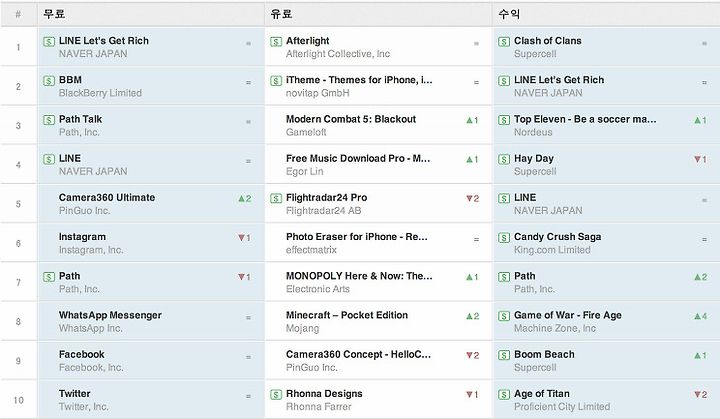Click the dollar icon beside Afterlight
Viewport: 720px width, 419px height.
(276, 42)
